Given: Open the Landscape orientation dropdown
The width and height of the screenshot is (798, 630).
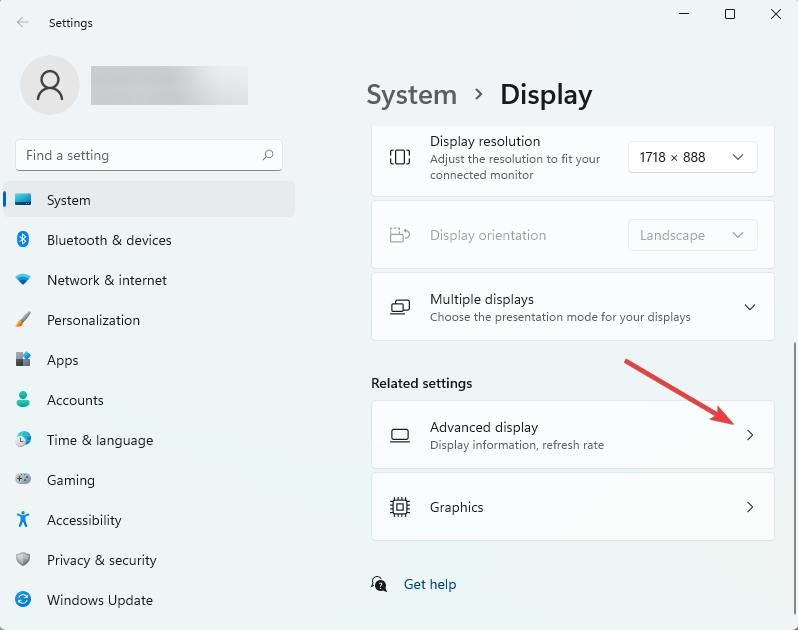Looking at the screenshot, I should (693, 235).
